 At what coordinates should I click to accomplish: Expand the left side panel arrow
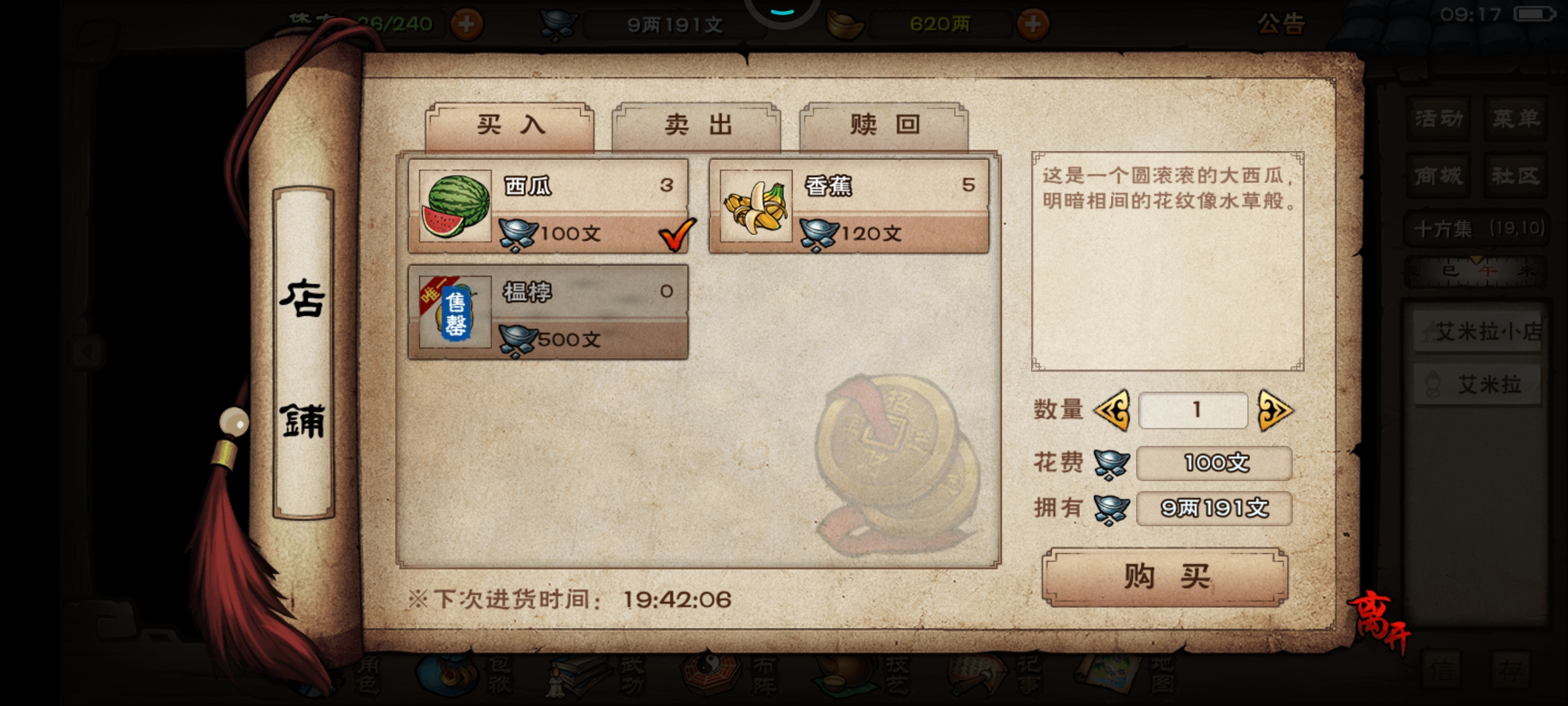[88, 352]
